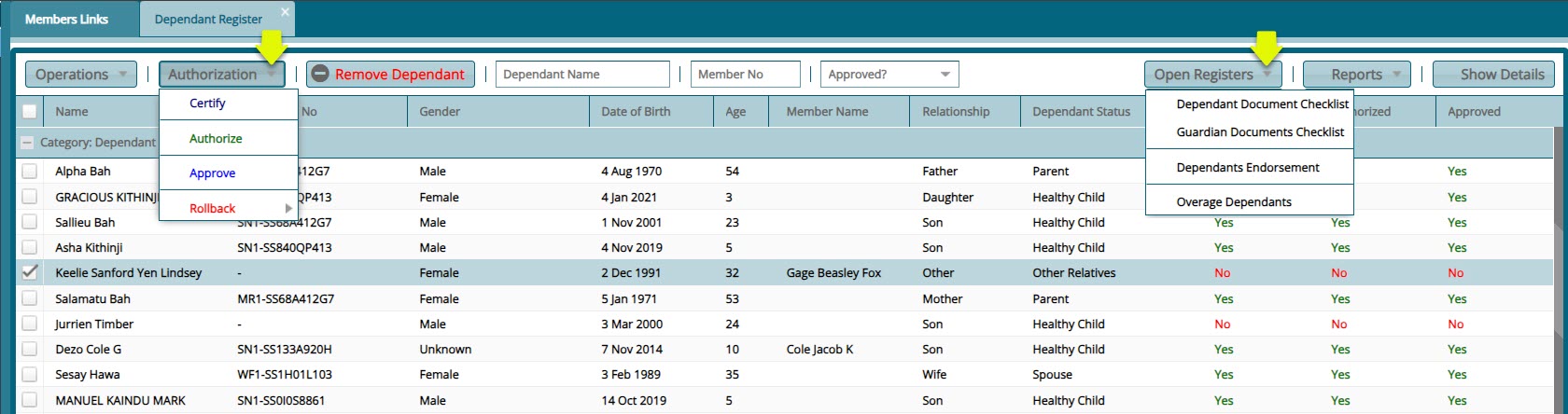Select the checkbox for Salamatu Bah

(30, 298)
